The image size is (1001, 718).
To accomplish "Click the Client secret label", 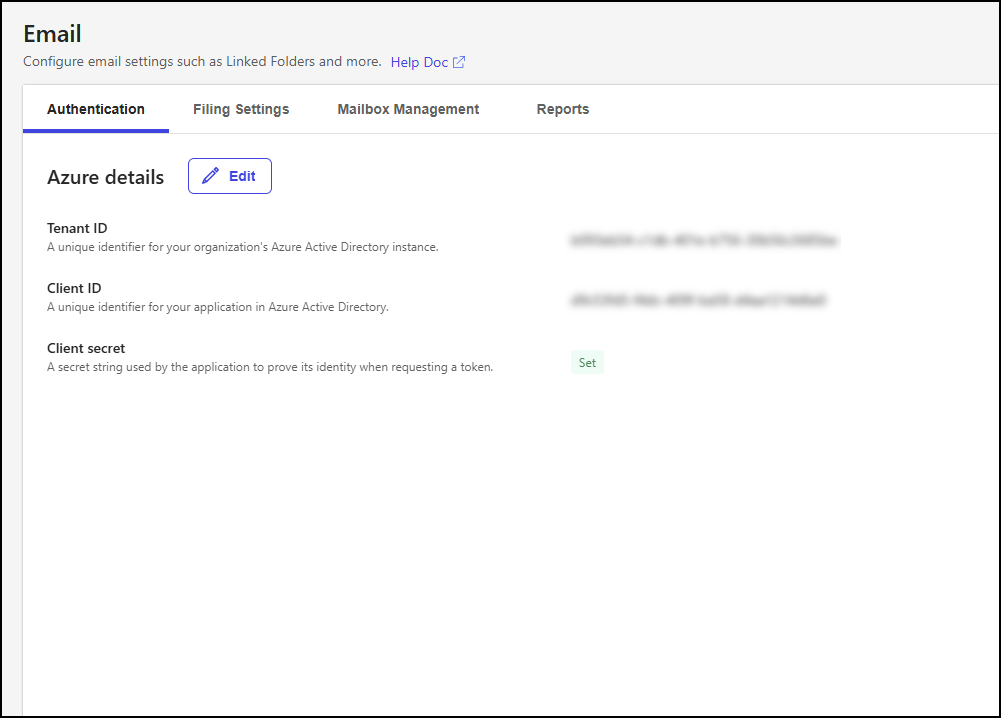I will tap(85, 348).
